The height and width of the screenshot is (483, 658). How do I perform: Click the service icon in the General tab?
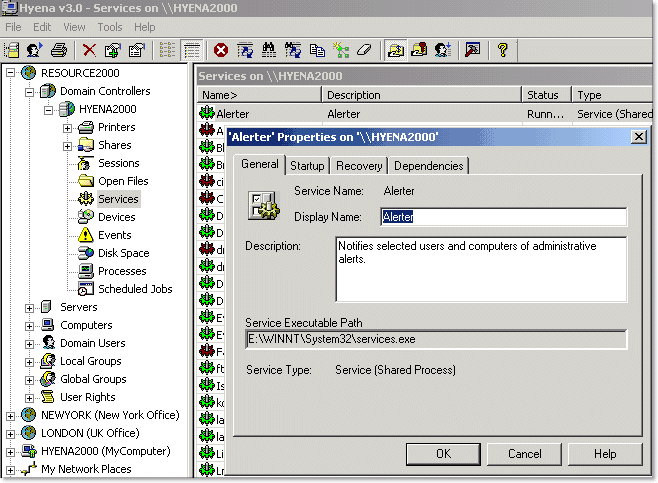pos(264,205)
